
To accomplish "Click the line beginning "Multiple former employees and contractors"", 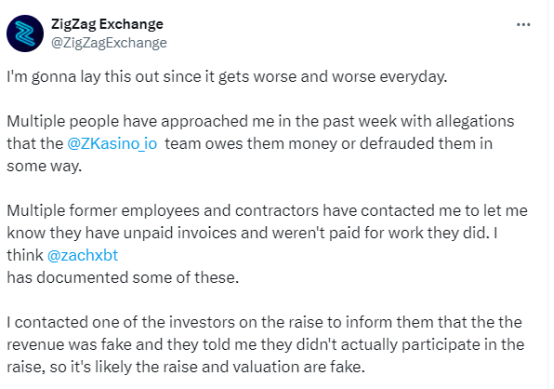I will (x=267, y=211).
